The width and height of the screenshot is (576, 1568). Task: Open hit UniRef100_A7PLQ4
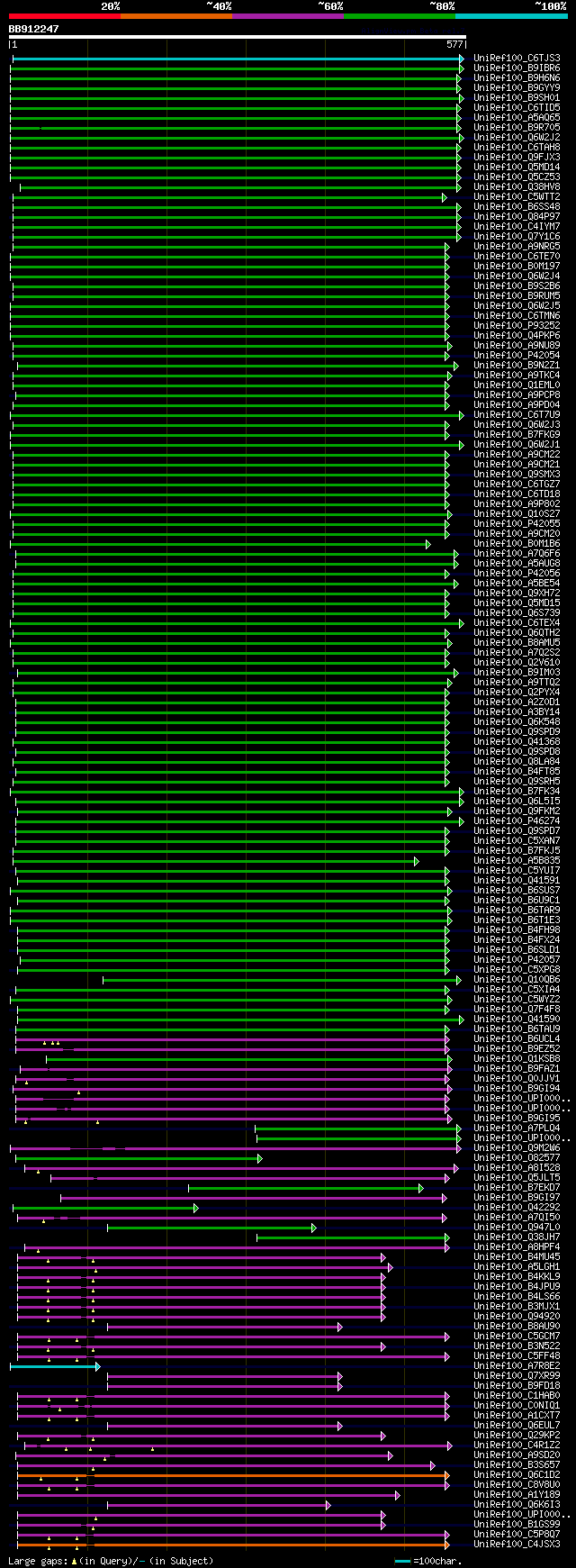517,1128
